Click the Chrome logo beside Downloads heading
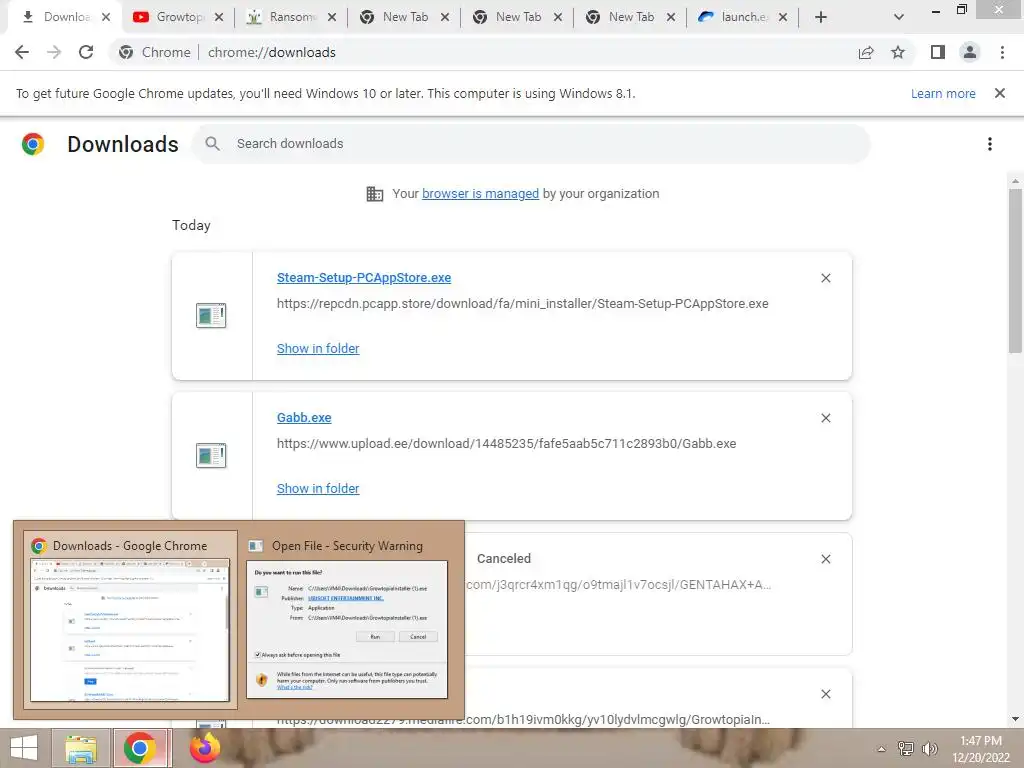Image resolution: width=1024 pixels, height=768 pixels. pos(33,144)
